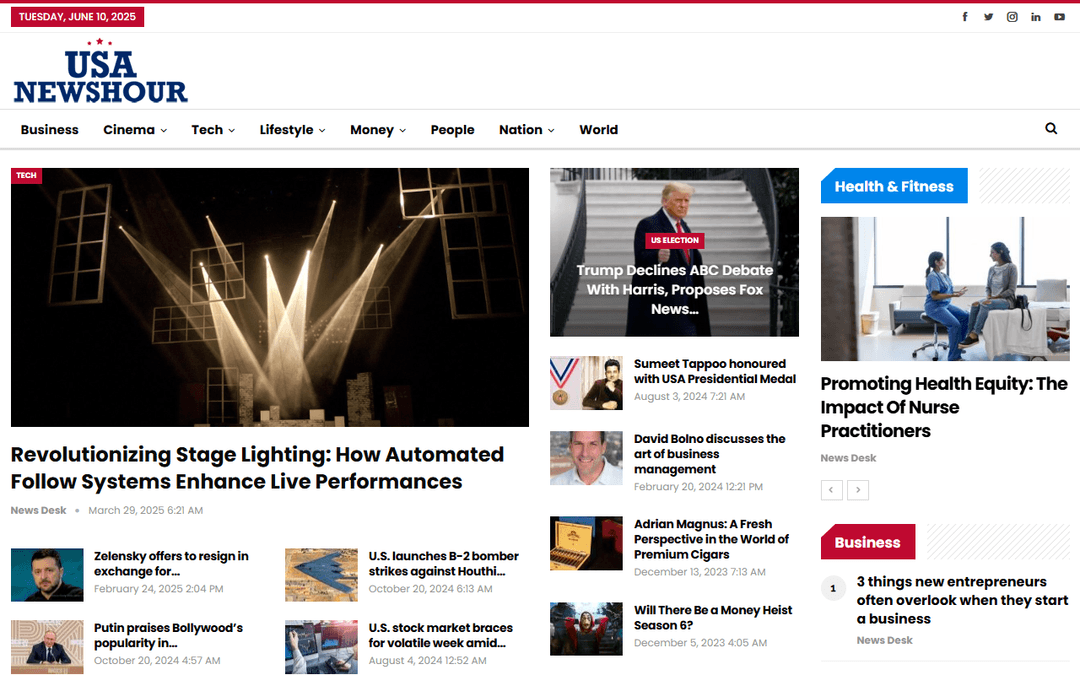Read U.S. stock market braces article
The width and height of the screenshot is (1080, 675).
[x=441, y=635]
